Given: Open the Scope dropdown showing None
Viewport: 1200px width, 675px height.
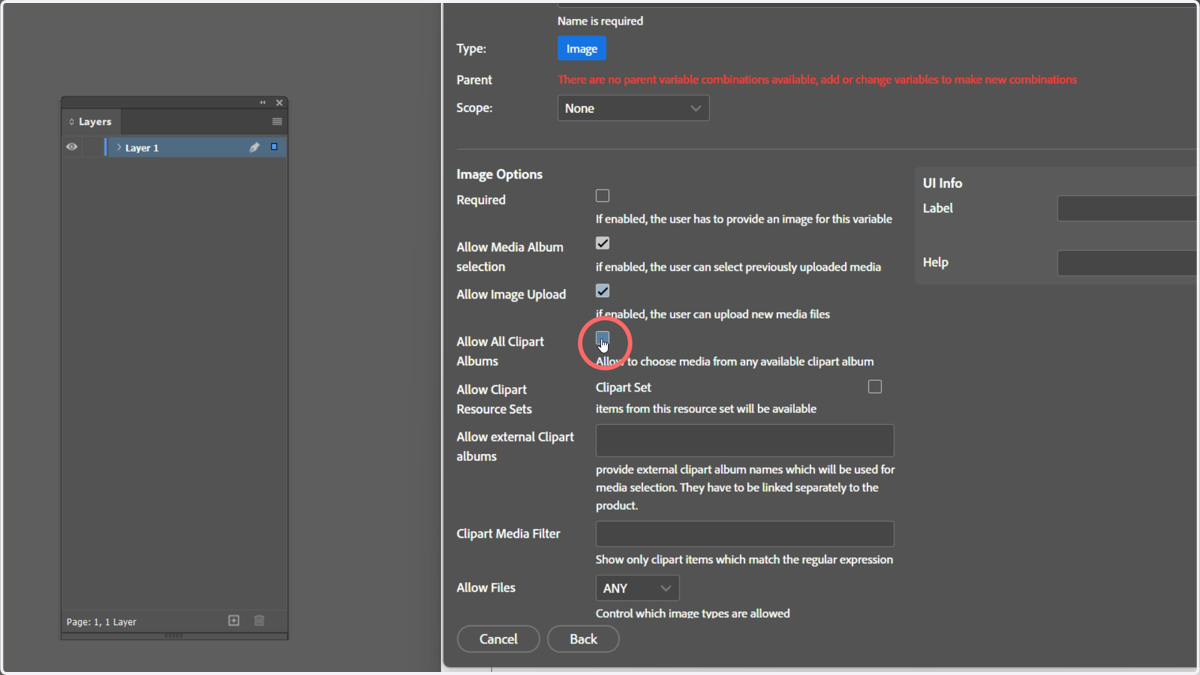Looking at the screenshot, I should point(633,108).
